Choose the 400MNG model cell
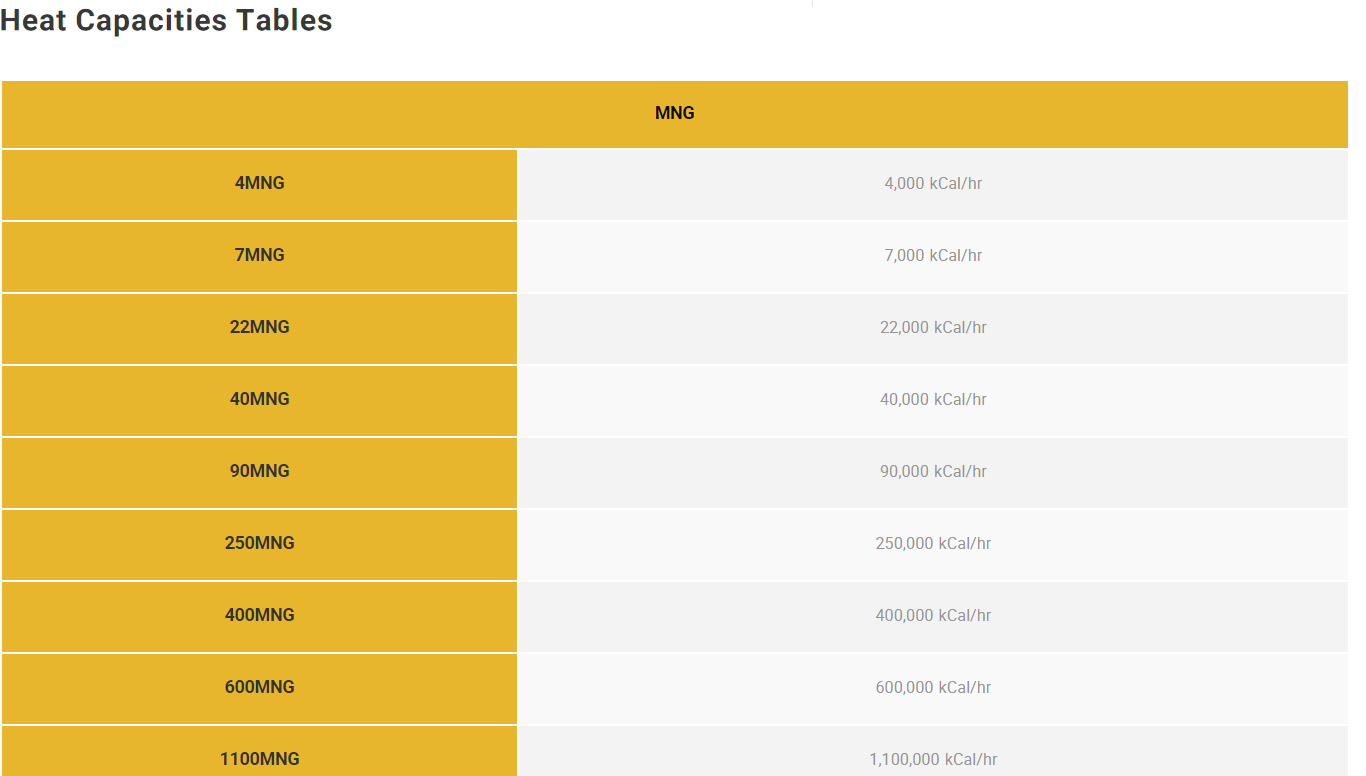 coord(260,616)
